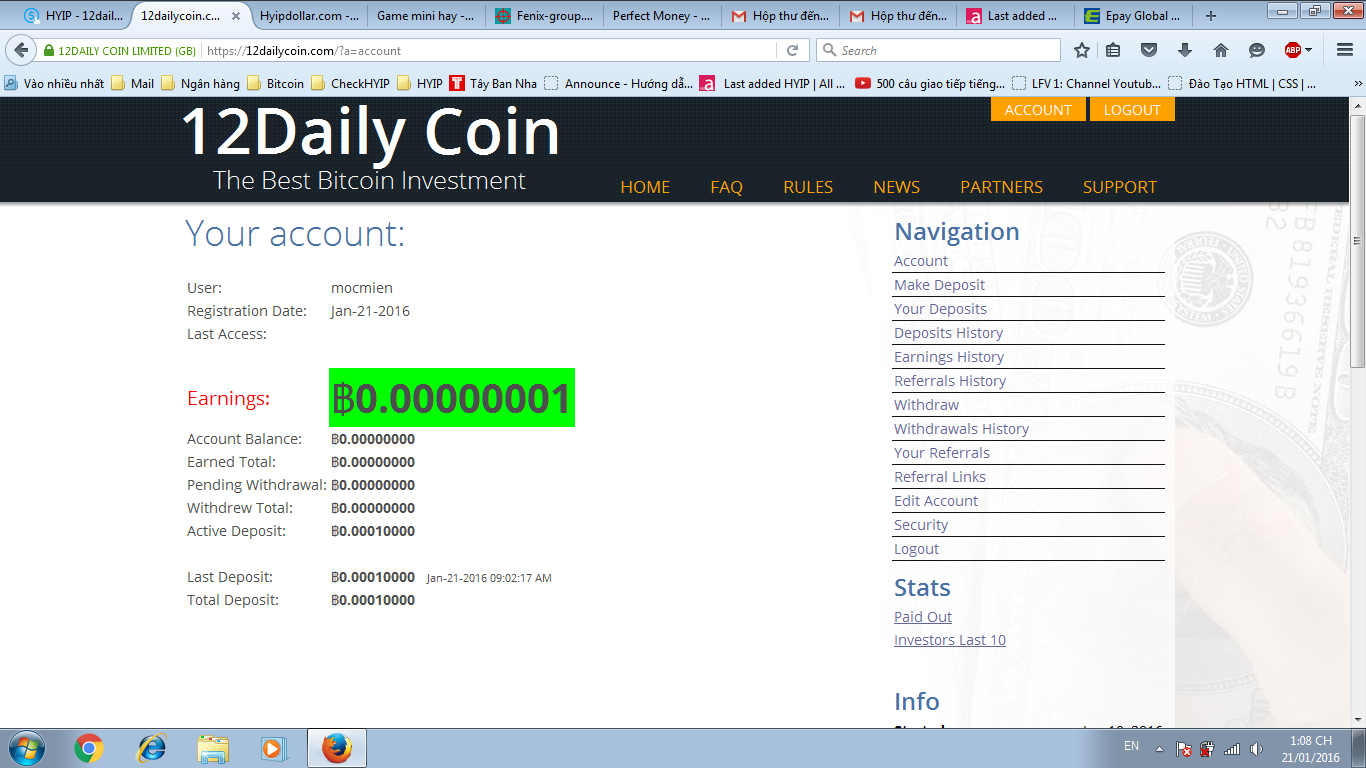The width and height of the screenshot is (1366, 768).
Task: Launch Internet Explorer from the taskbar
Action: pos(151,748)
